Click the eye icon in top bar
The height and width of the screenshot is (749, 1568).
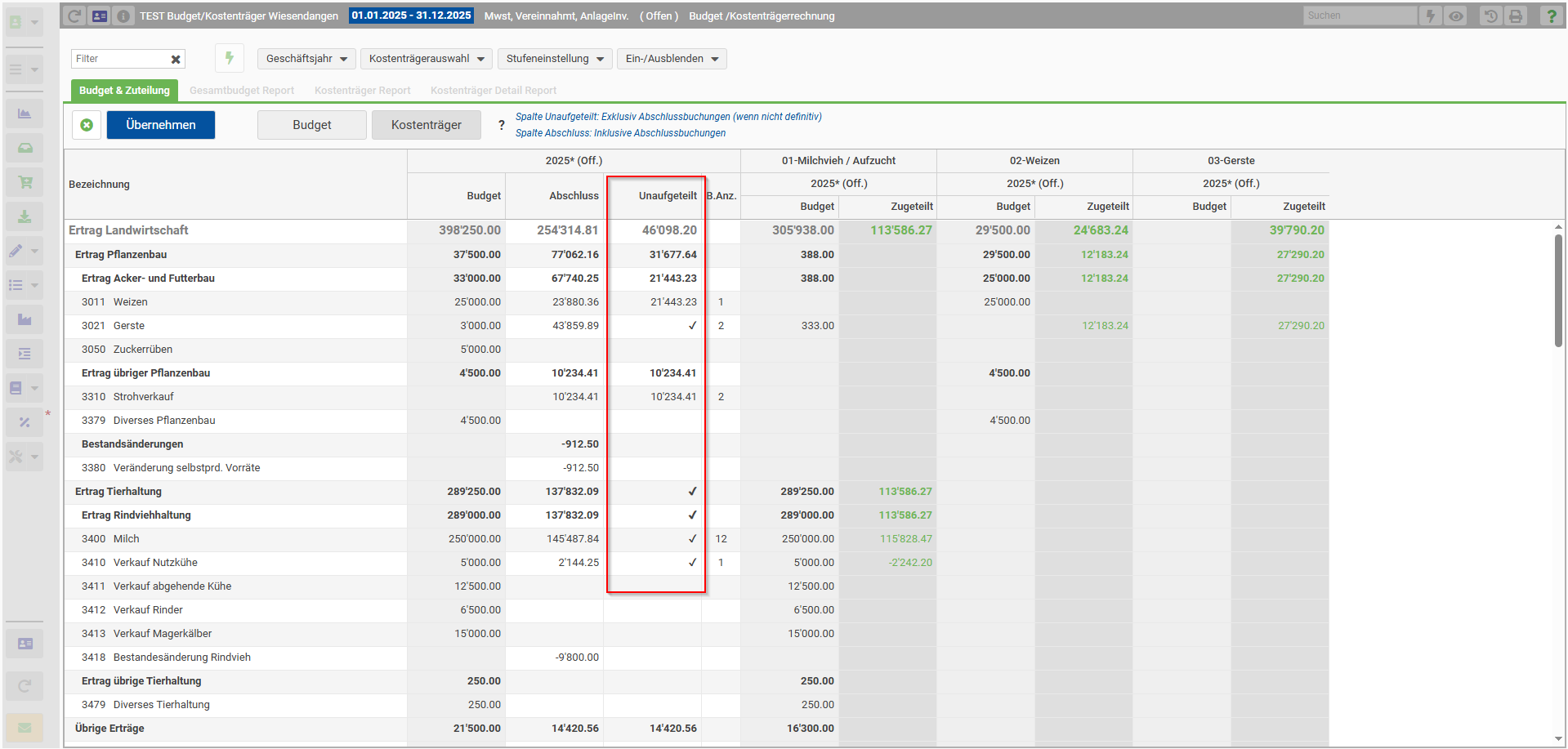(1456, 16)
